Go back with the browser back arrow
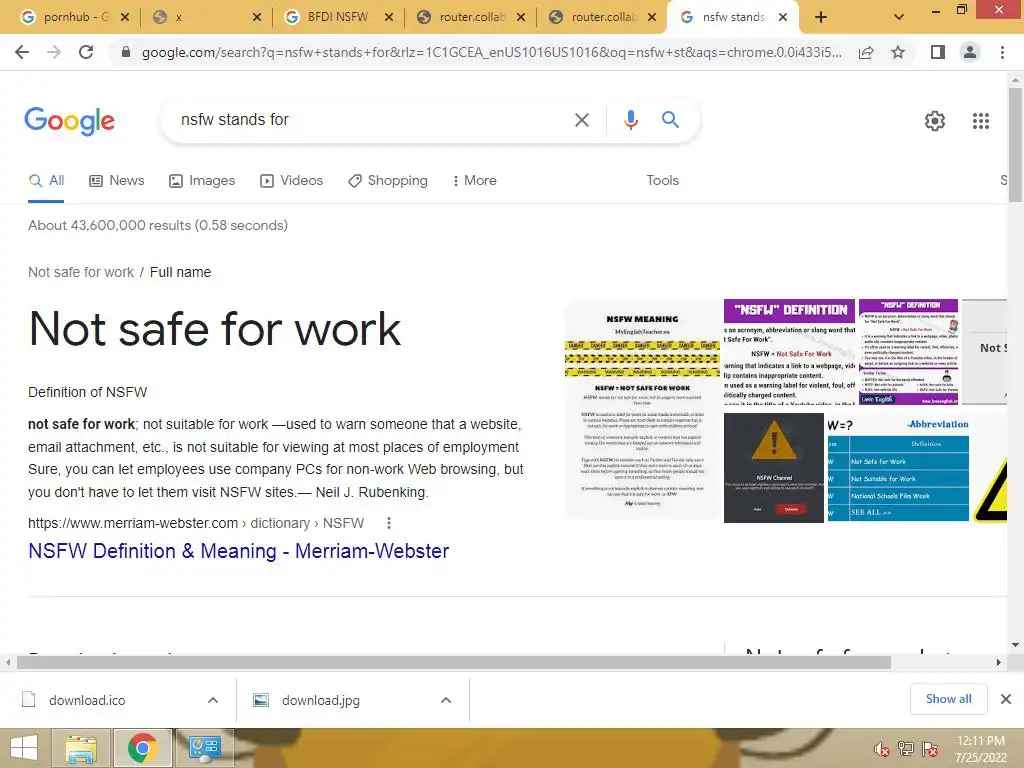1024x768 pixels. tap(22, 52)
